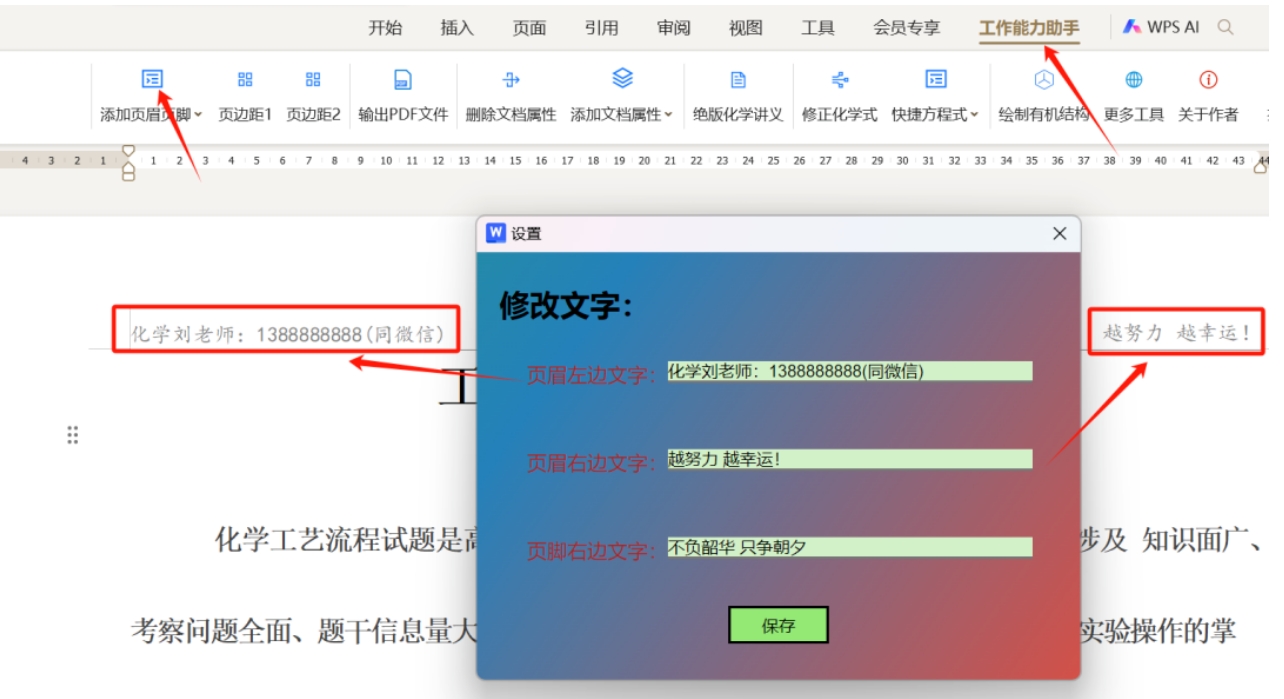Screen dimensions: 1284x699
Task: Click the 删除文档属性 icon
Action: [510, 80]
